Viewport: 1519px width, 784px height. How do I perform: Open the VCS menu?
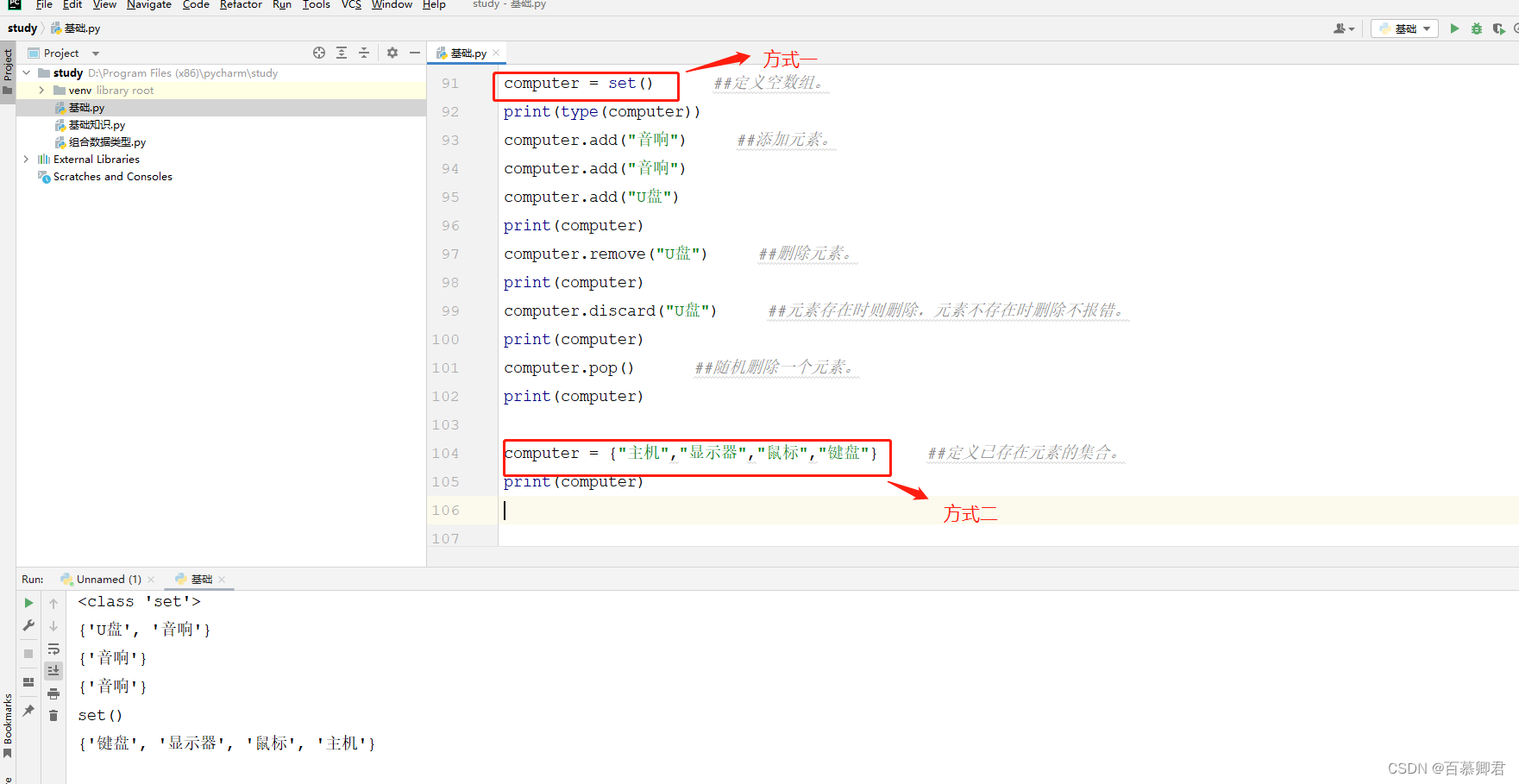pyautogui.click(x=351, y=5)
